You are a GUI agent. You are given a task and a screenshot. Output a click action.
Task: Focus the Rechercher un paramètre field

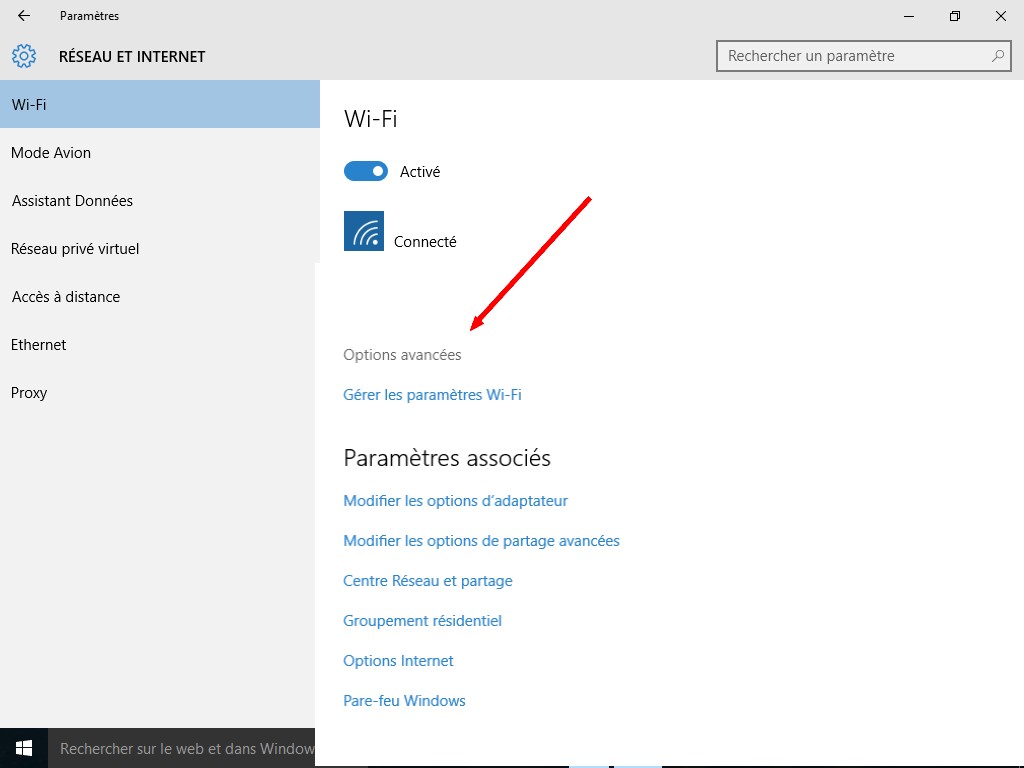click(x=863, y=56)
